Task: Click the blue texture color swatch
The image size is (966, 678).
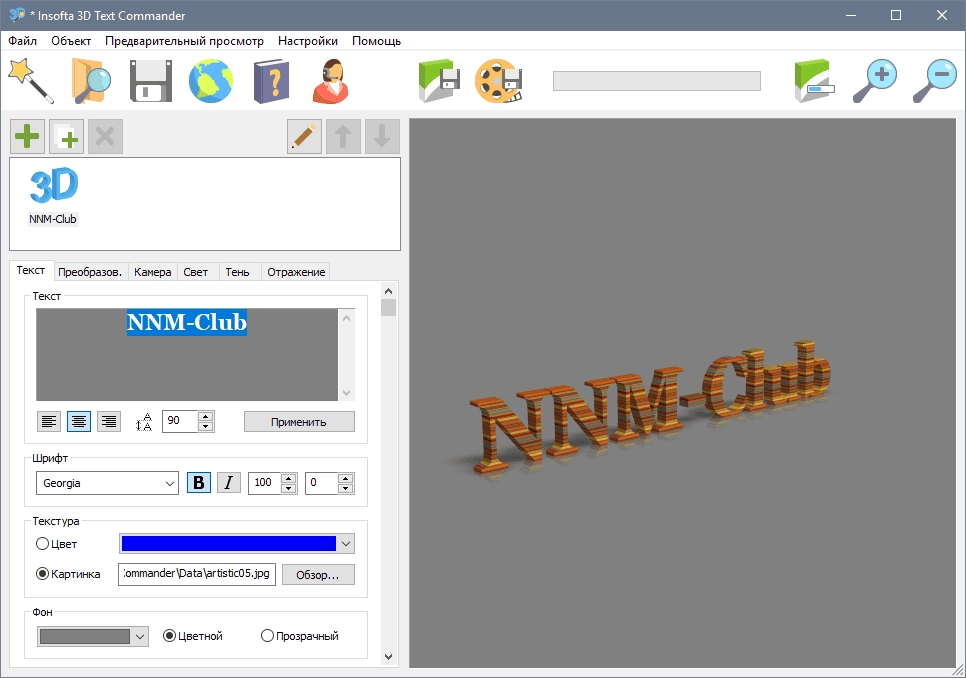Action: 229,543
